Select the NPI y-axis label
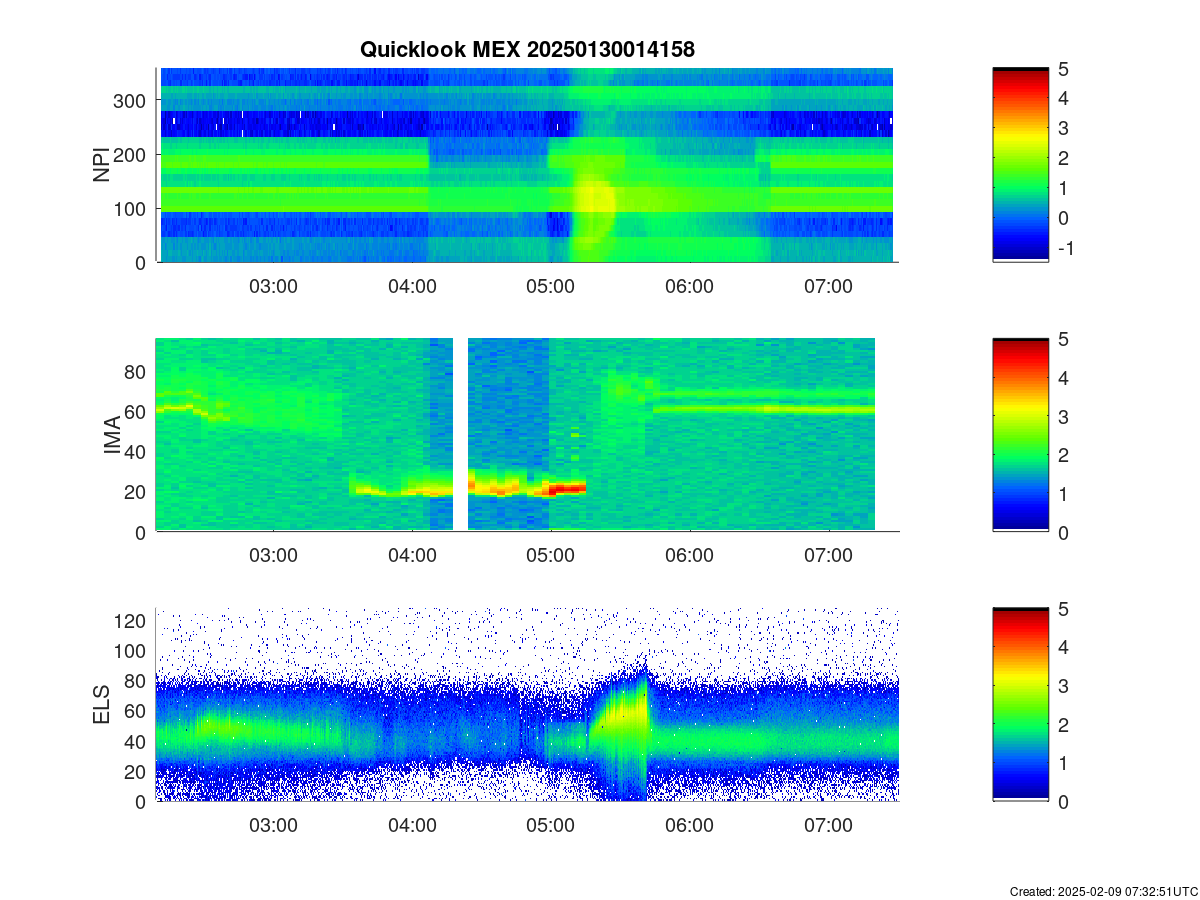The width and height of the screenshot is (1200, 900). click(102, 165)
